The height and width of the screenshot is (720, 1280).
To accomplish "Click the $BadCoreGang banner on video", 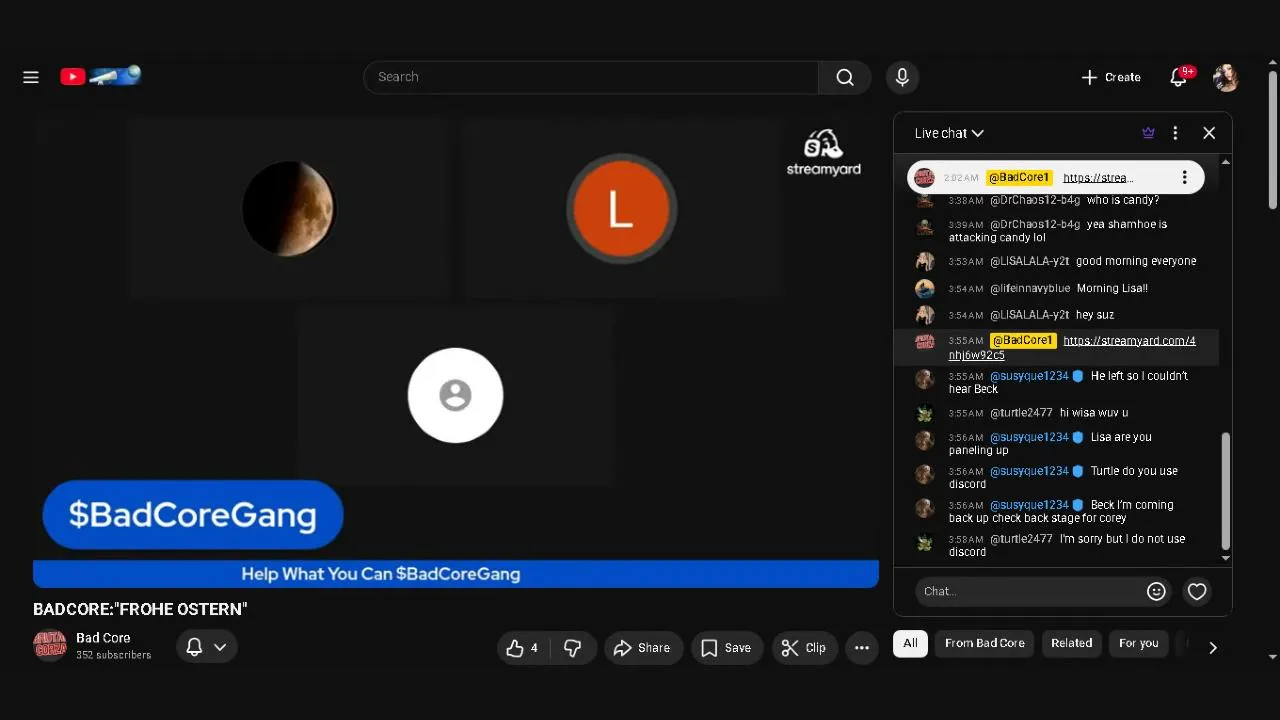I will 193,514.
